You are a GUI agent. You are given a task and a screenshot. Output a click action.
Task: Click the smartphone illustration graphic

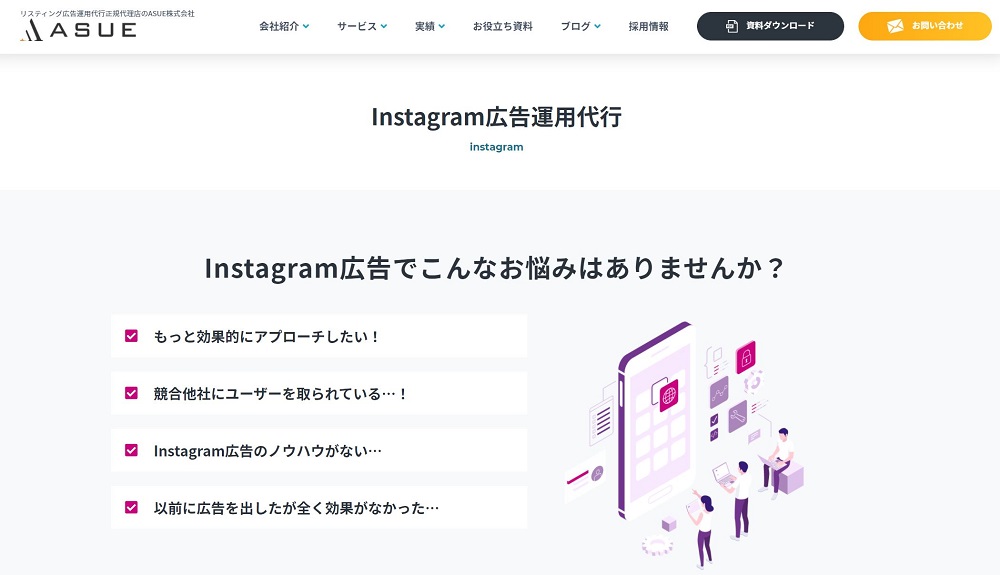tap(654, 421)
